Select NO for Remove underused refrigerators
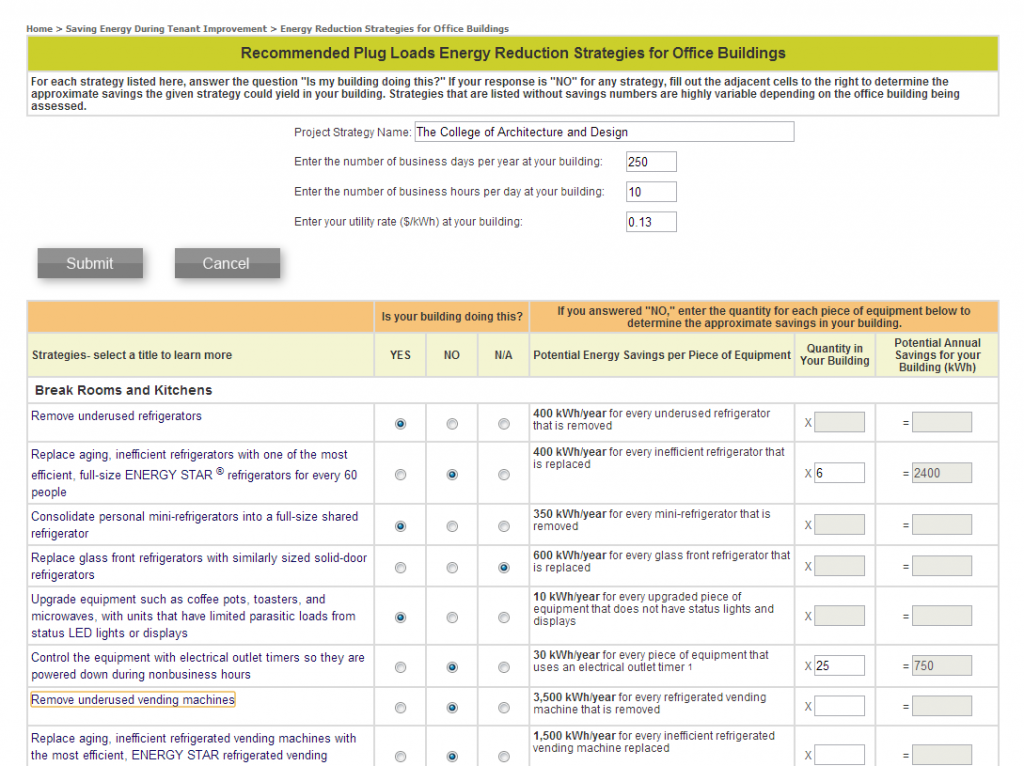 pos(452,424)
